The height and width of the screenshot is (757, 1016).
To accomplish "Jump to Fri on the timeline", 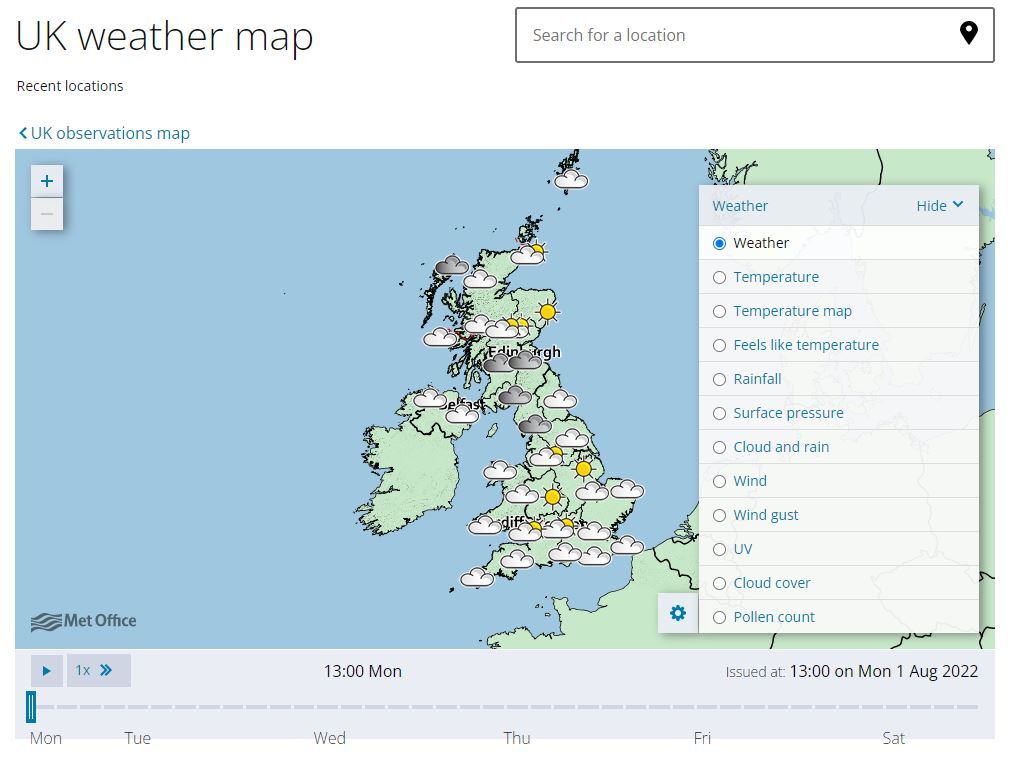I will pos(702,738).
